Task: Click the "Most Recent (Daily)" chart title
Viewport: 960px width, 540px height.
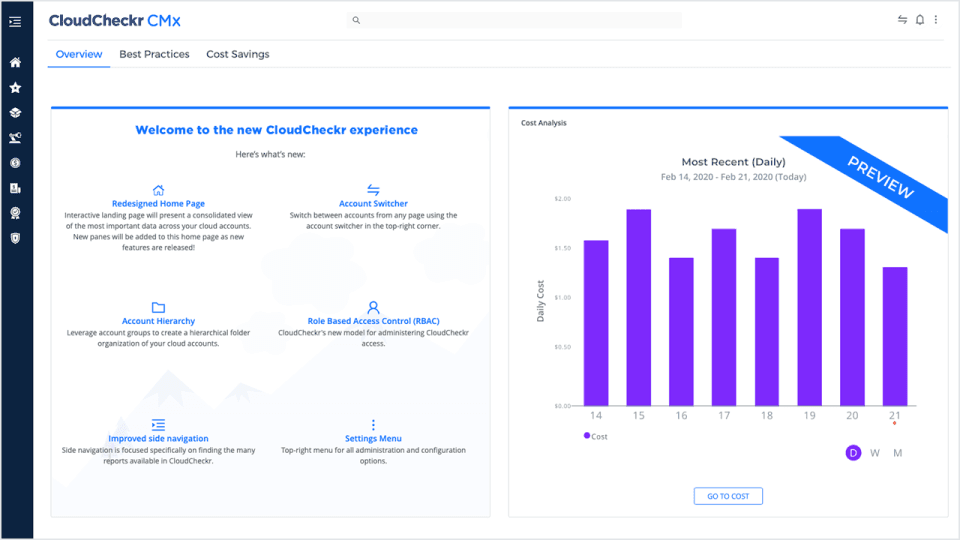Action: [733, 162]
